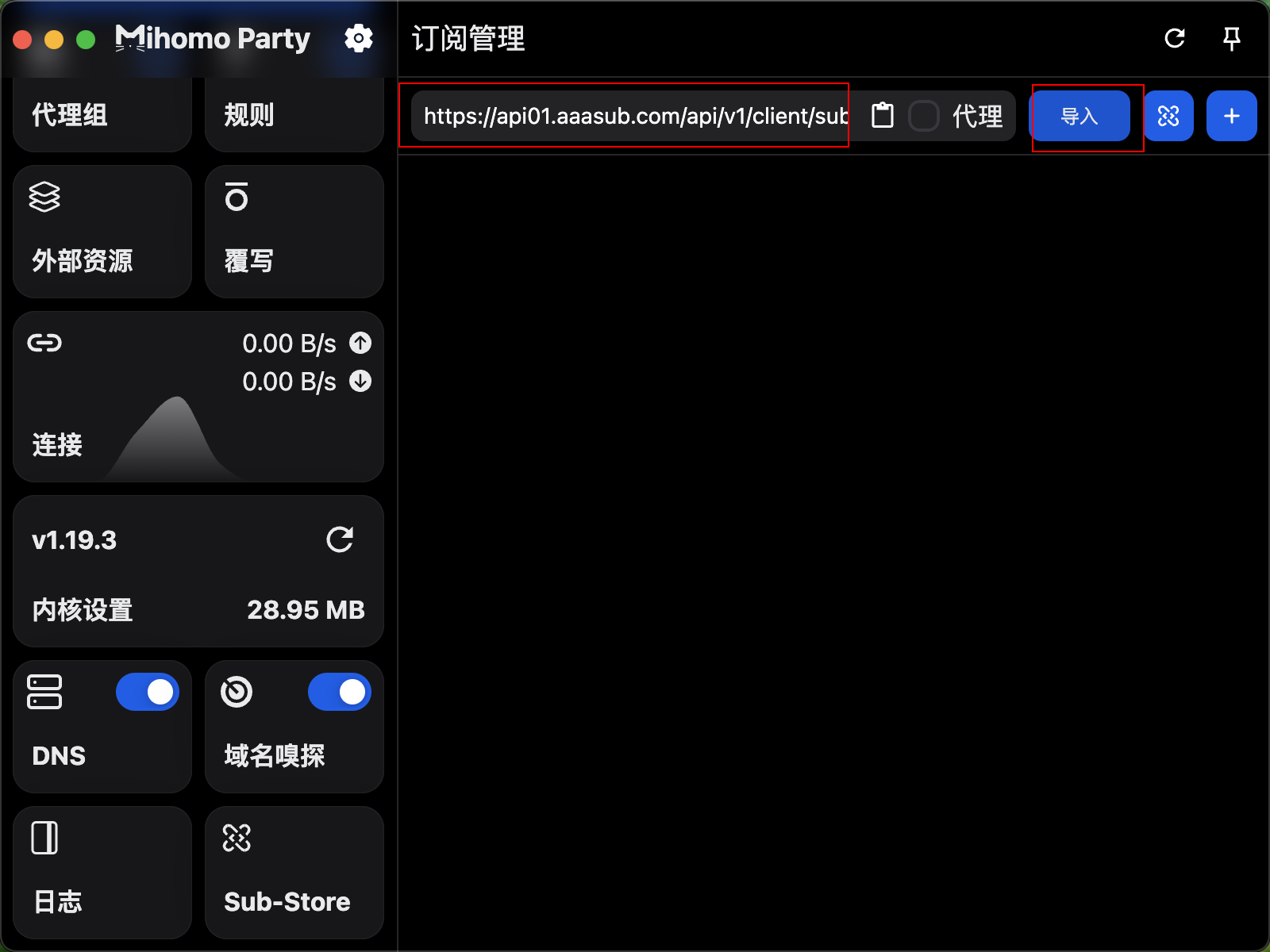
Task: Click the 导入 button
Action: [x=1079, y=116]
